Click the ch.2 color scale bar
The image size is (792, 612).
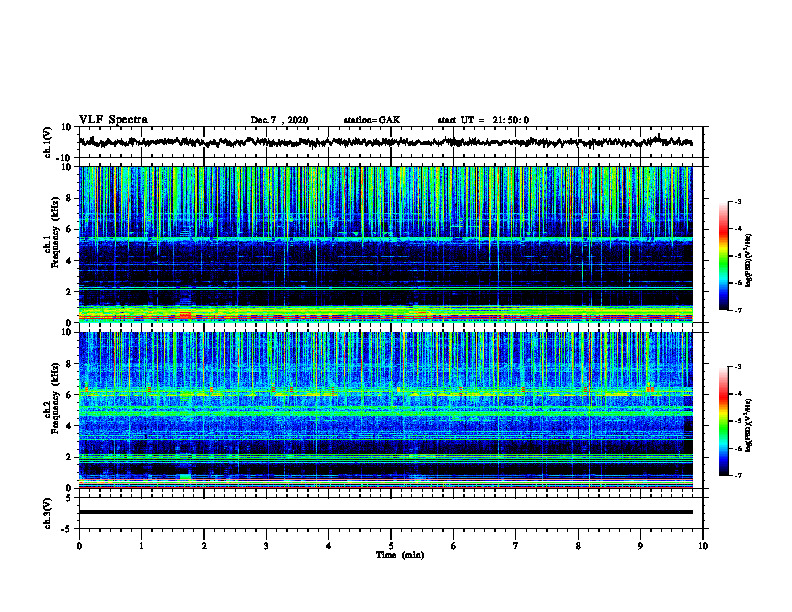724,421
